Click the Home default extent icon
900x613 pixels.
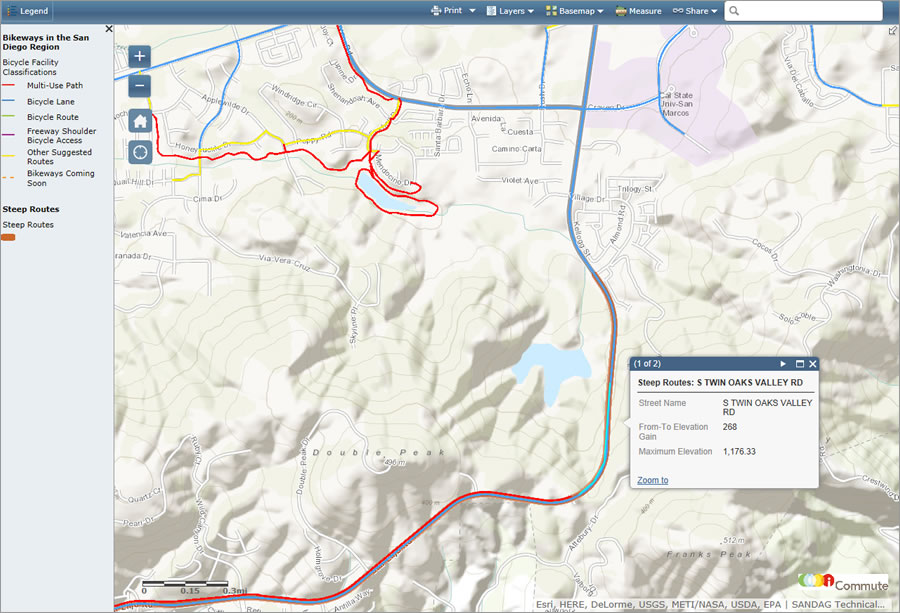click(139, 120)
